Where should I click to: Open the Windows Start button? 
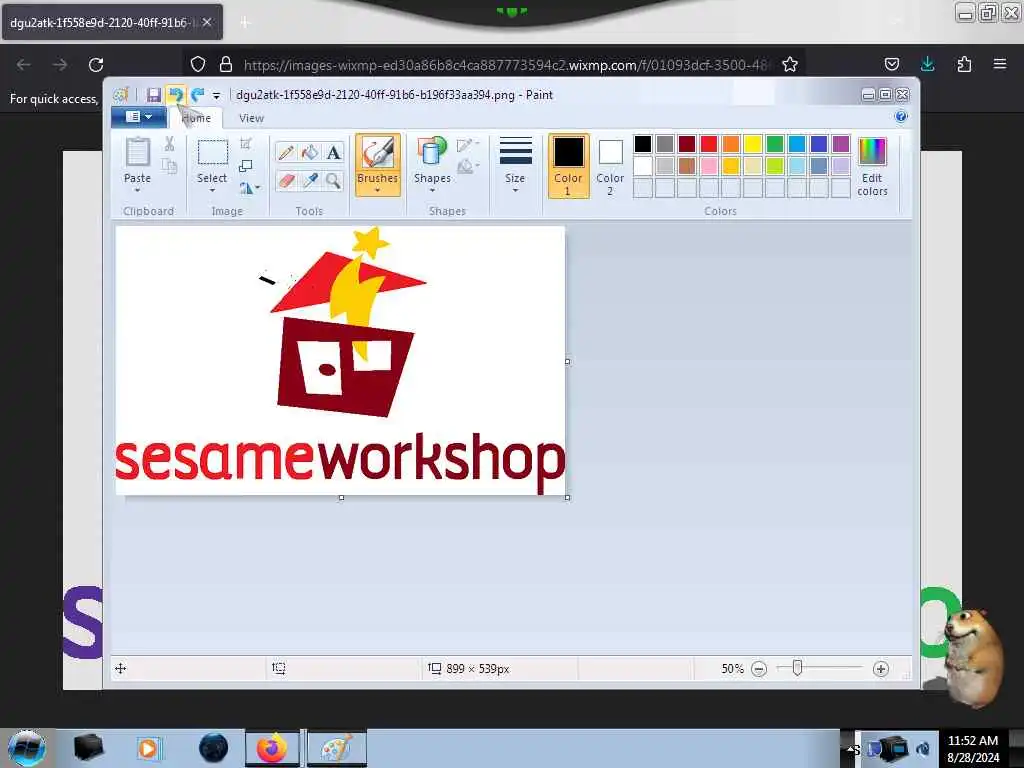(x=27, y=748)
